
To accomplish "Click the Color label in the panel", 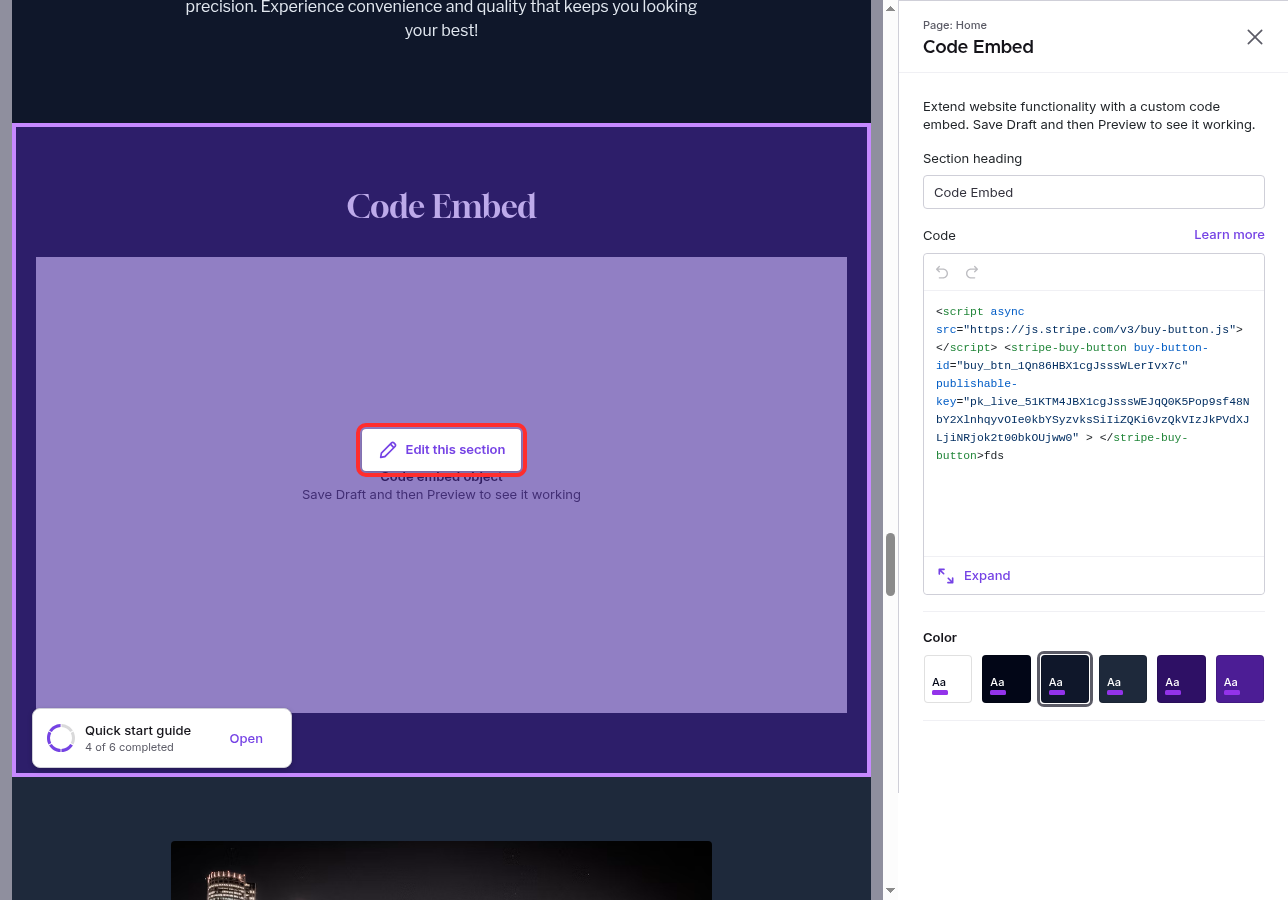I will (x=940, y=637).
